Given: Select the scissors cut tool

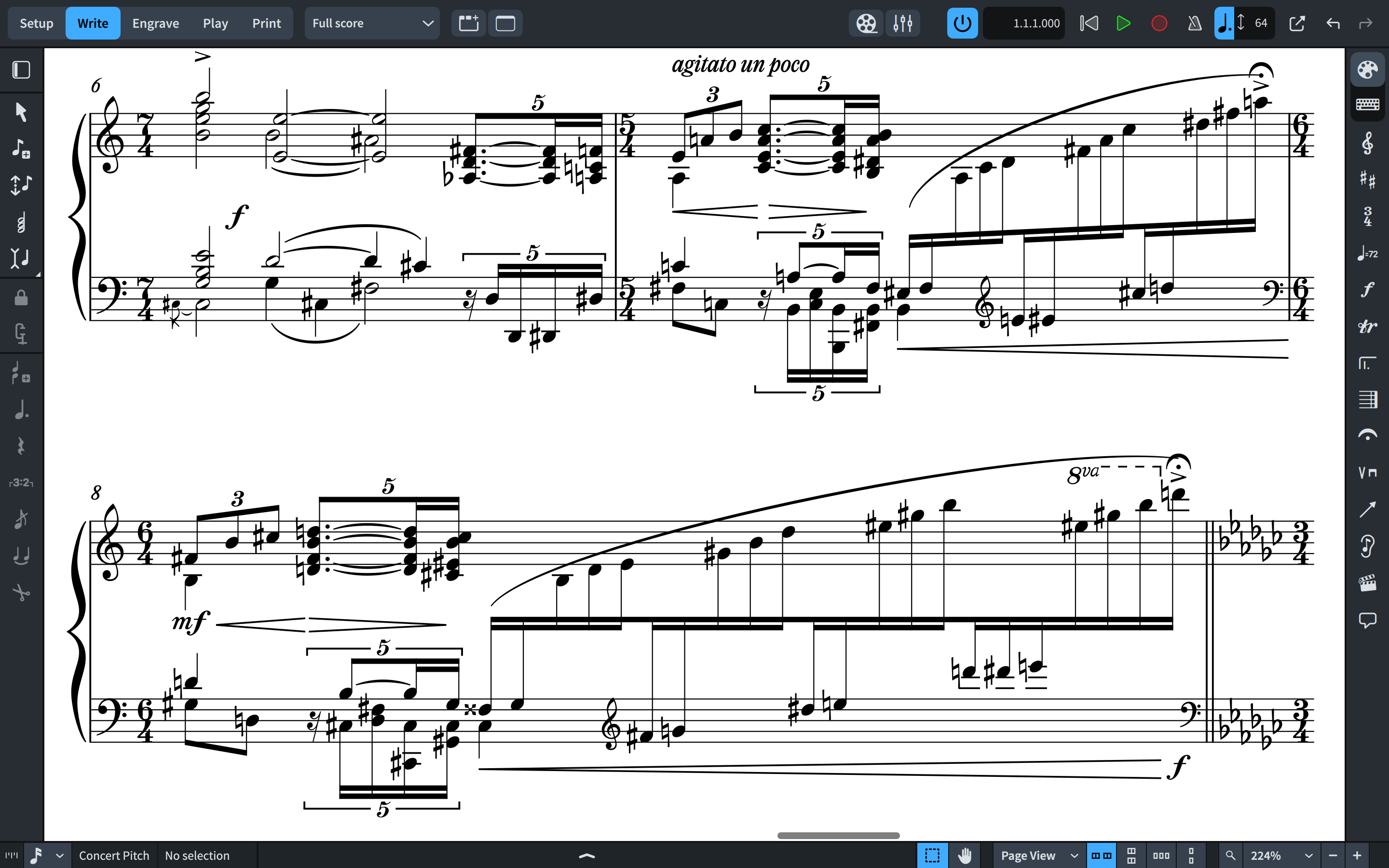Looking at the screenshot, I should pyautogui.click(x=21, y=593).
